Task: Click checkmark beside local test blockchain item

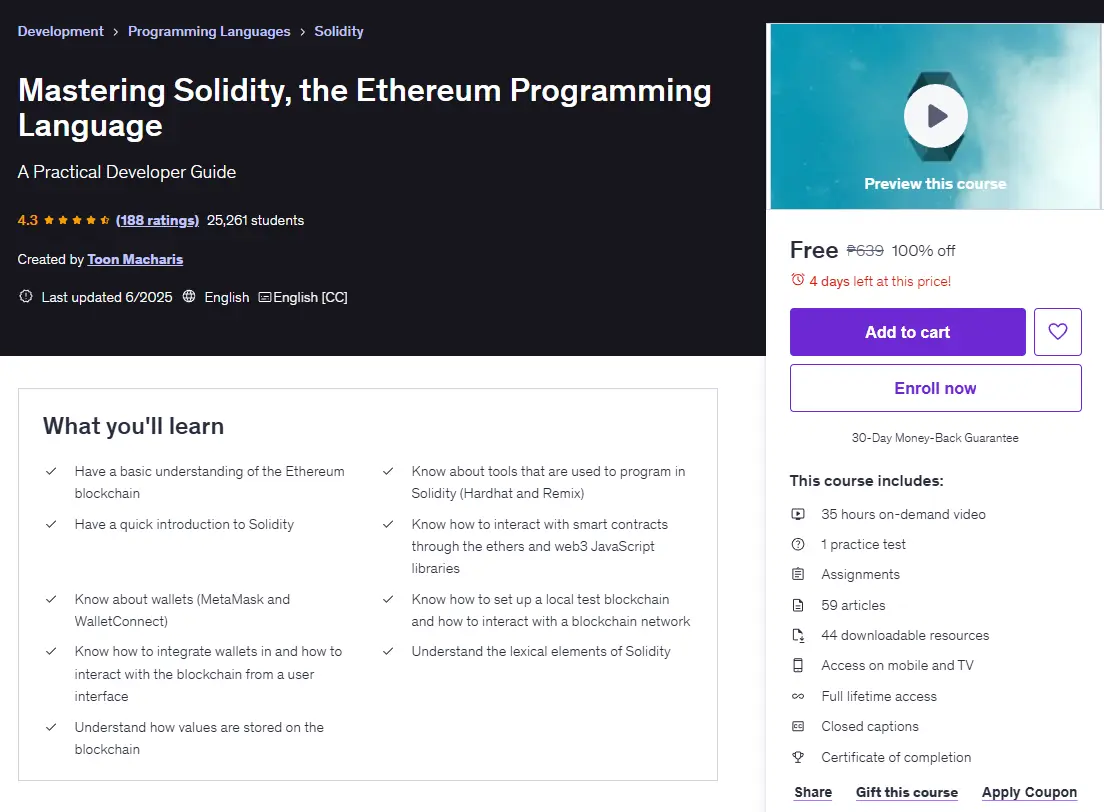Action: (388, 599)
